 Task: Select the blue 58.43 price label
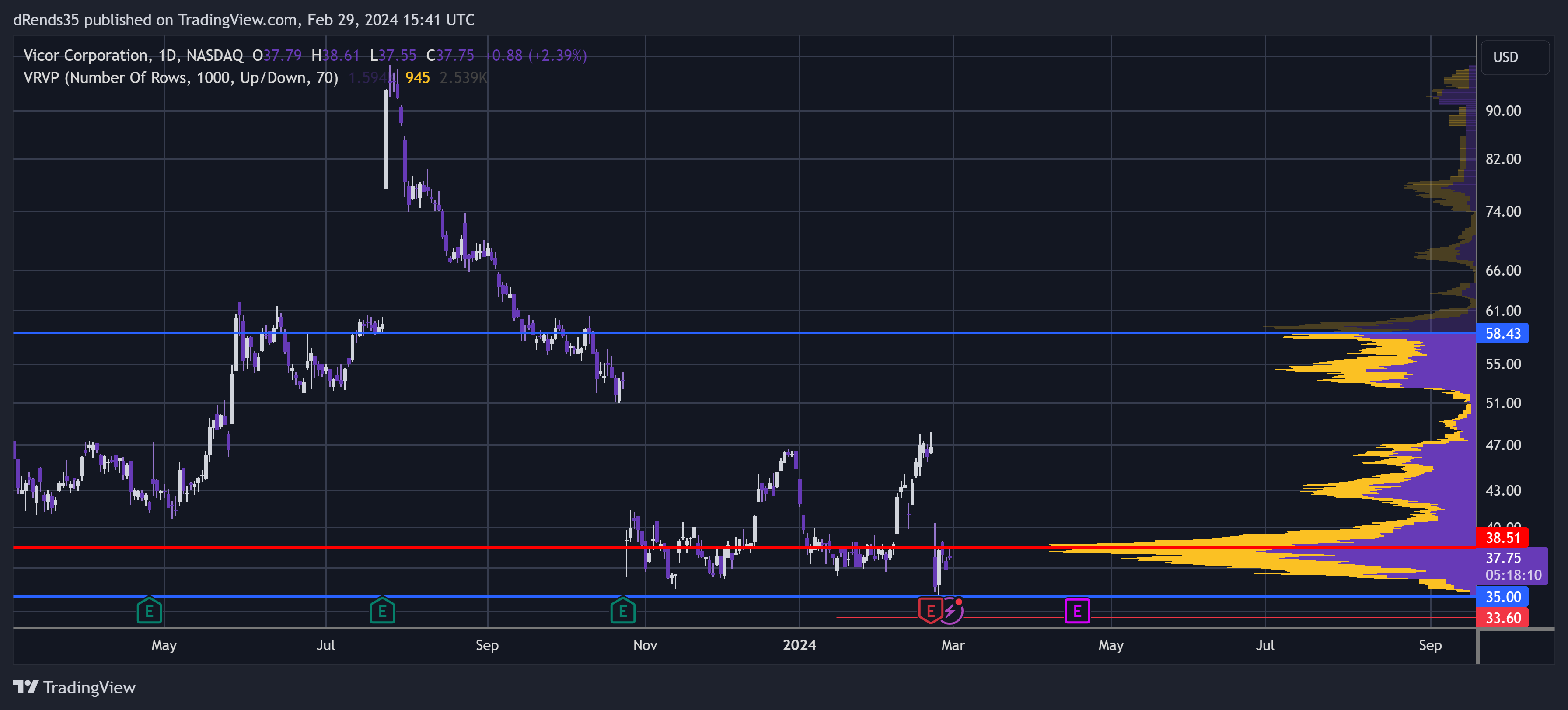coord(1502,333)
